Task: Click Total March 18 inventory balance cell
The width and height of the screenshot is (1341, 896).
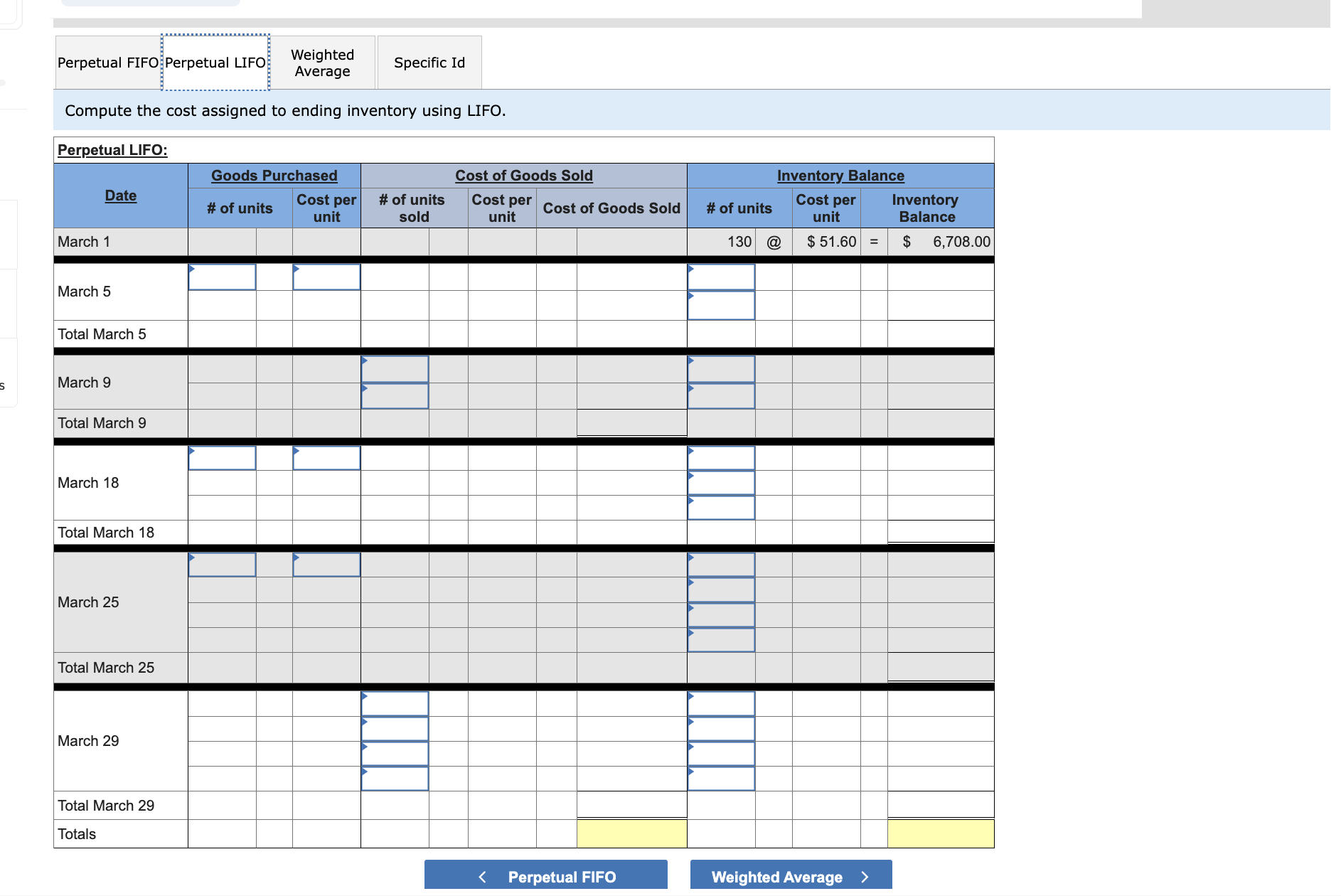Action: pos(941,531)
